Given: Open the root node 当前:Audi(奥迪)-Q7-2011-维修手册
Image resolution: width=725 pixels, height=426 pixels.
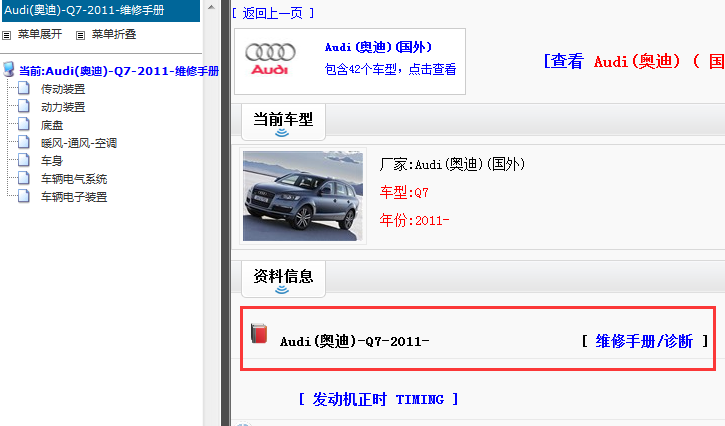Looking at the screenshot, I should tap(119, 71).
